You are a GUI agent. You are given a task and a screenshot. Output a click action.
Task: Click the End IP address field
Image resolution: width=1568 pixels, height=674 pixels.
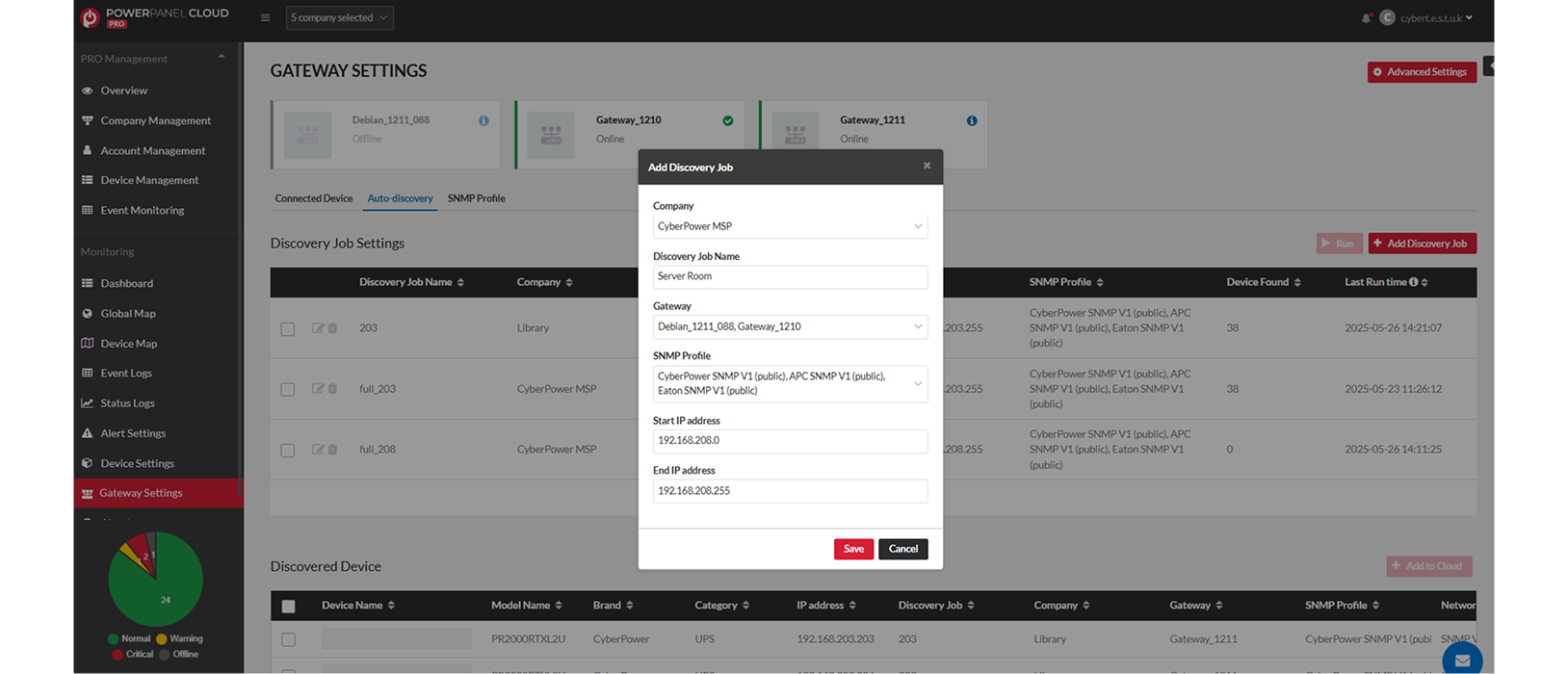790,491
